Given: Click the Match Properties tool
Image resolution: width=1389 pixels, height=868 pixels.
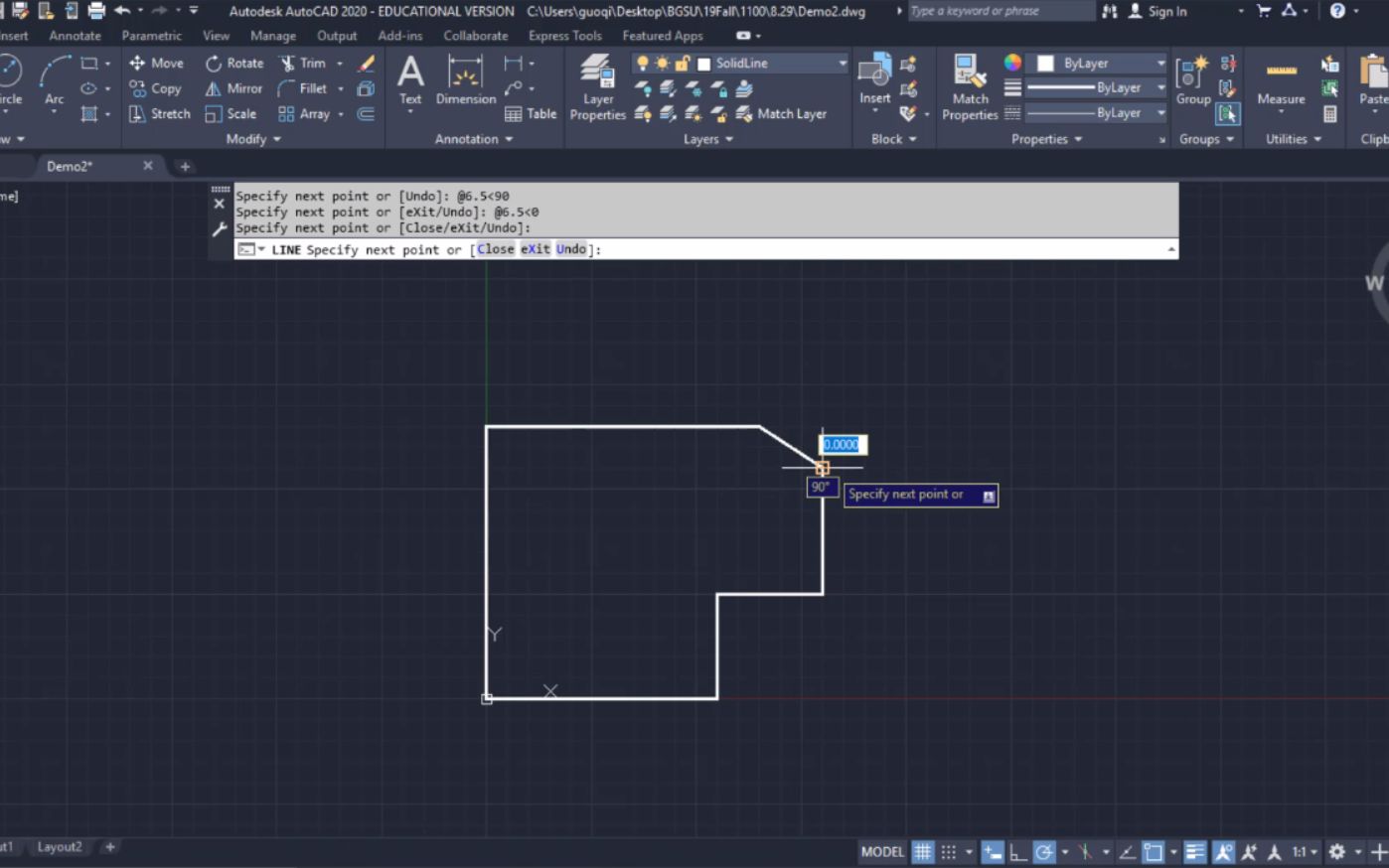Looking at the screenshot, I should 969,84.
